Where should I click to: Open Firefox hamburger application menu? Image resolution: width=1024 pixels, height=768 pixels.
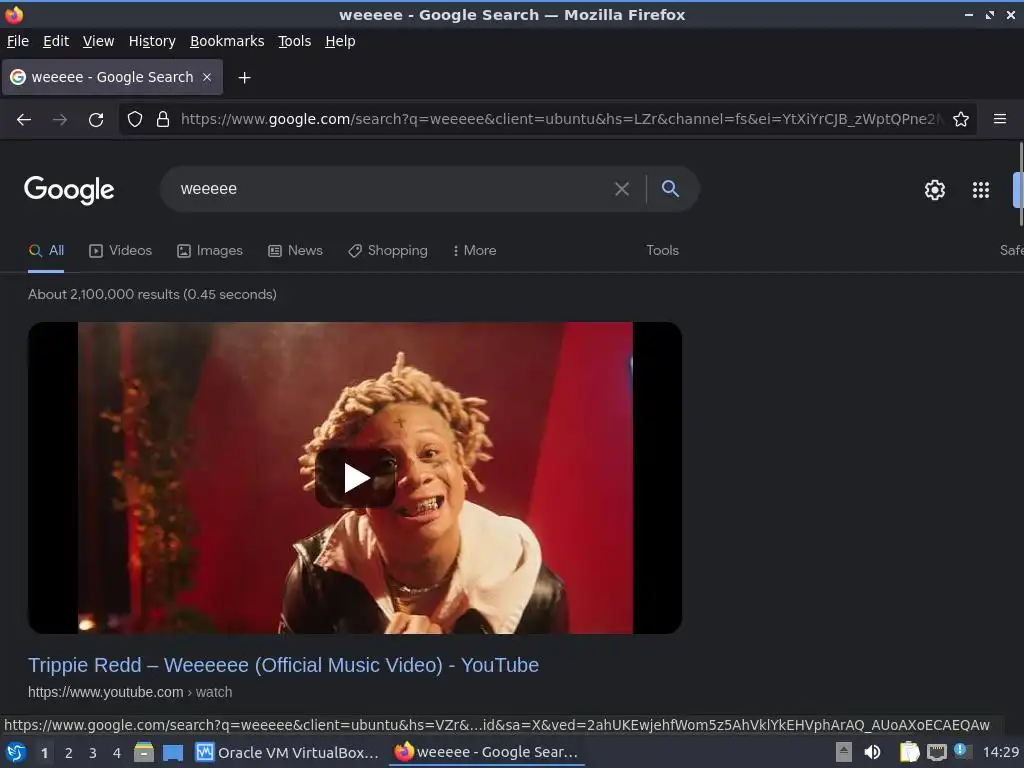(x=1000, y=119)
